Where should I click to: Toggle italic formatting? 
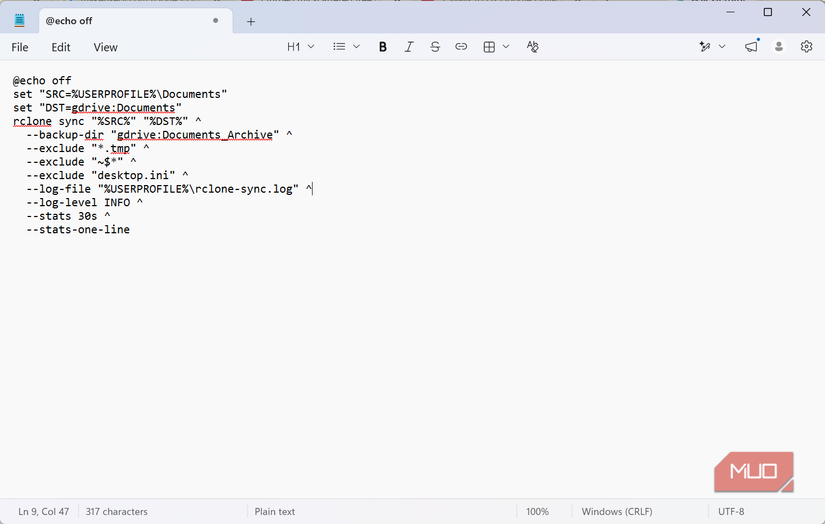(409, 47)
